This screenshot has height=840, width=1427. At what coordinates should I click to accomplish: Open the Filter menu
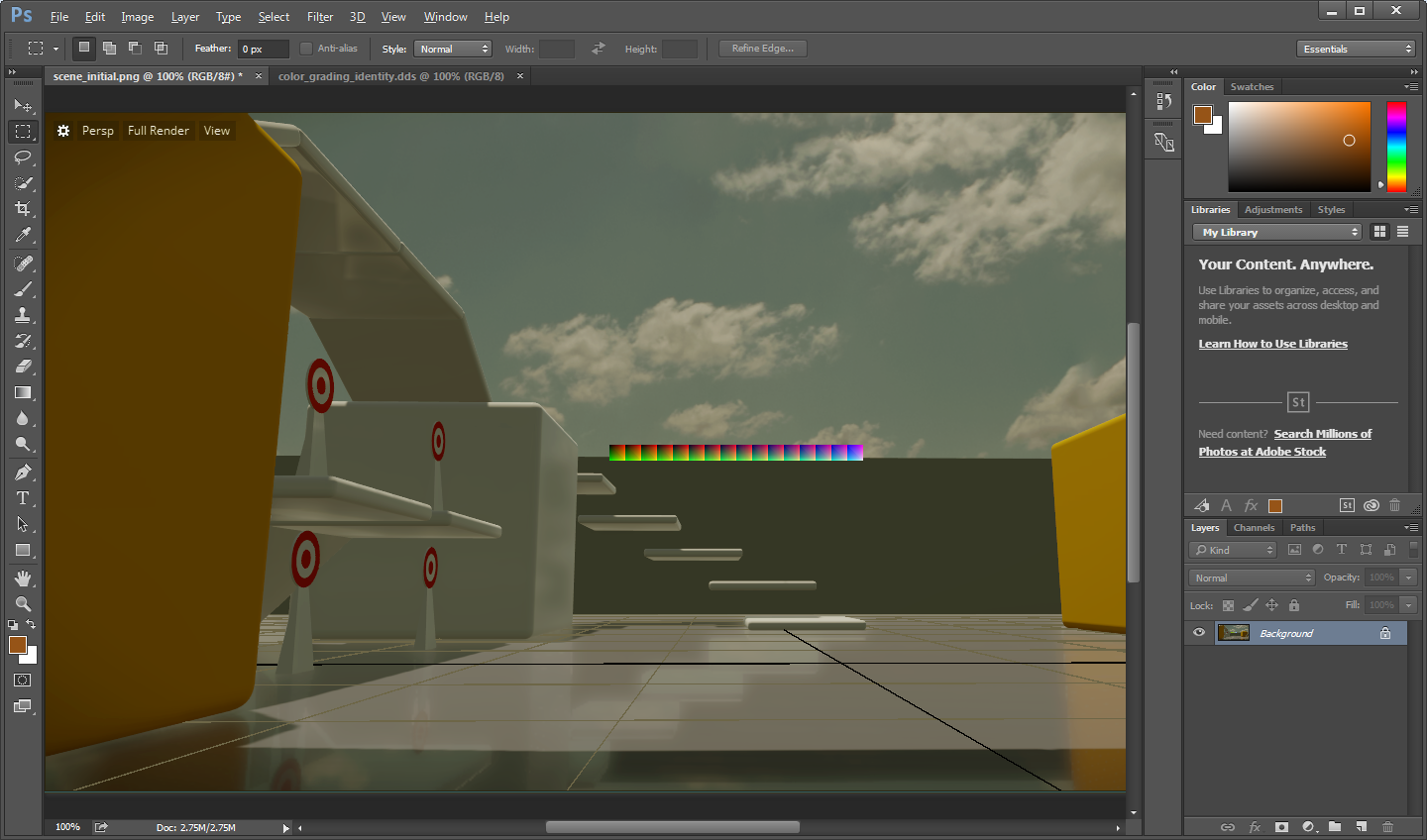click(x=319, y=16)
